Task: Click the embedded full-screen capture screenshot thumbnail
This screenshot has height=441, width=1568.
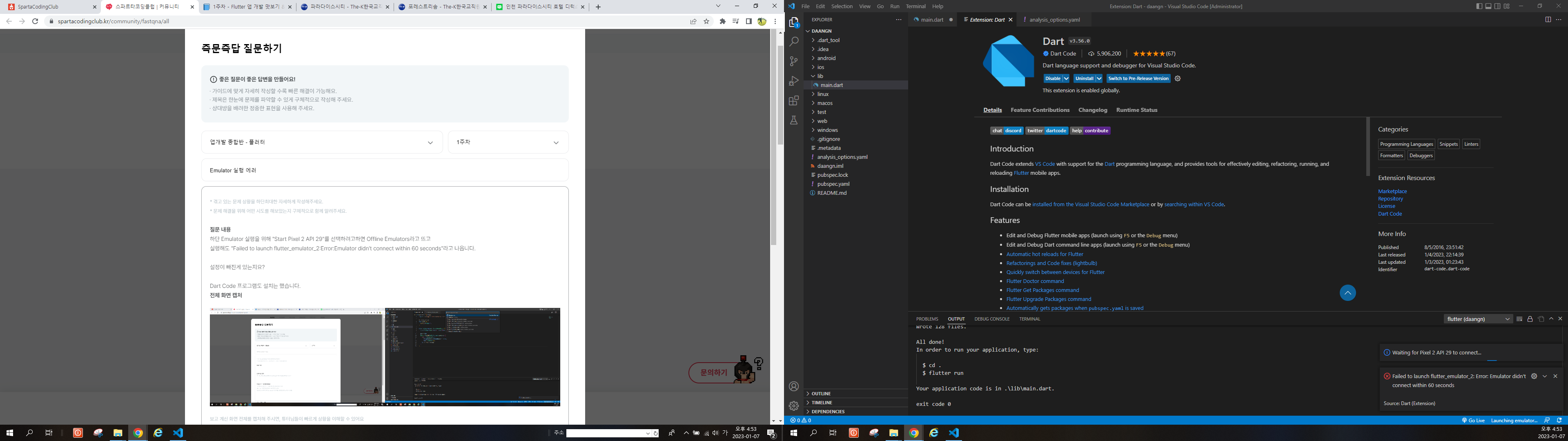Action: (385, 357)
